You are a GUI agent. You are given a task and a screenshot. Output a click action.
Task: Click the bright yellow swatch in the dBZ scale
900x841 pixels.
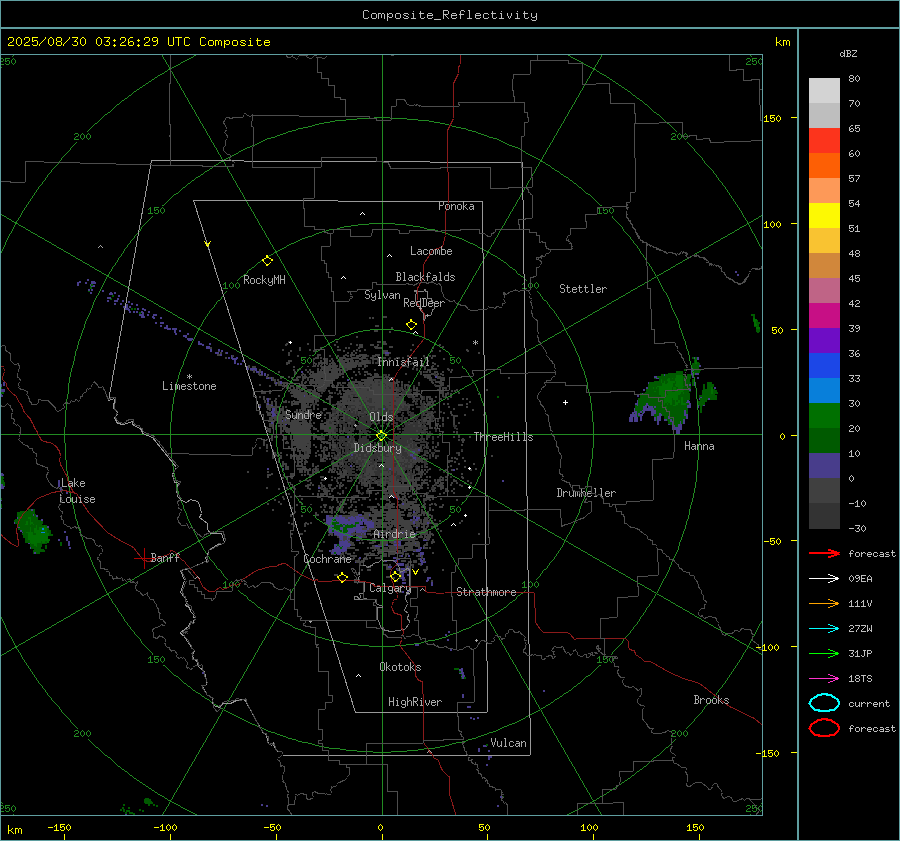[824, 215]
